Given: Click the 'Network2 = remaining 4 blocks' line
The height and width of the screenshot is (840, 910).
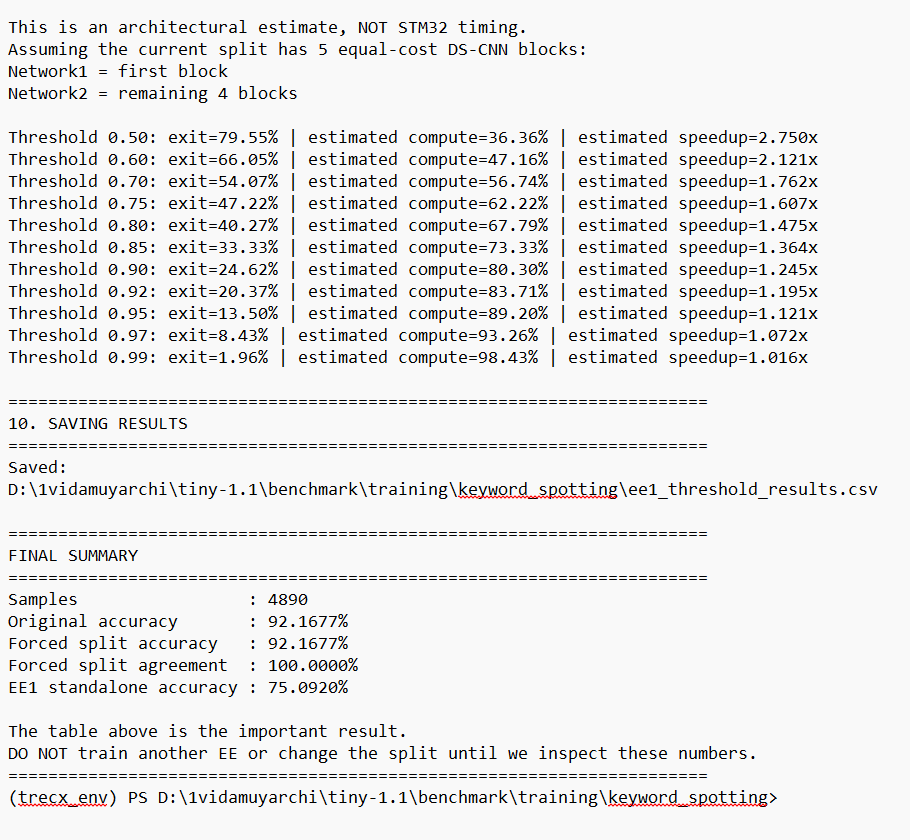Looking at the screenshot, I should pyautogui.click(x=153, y=93).
